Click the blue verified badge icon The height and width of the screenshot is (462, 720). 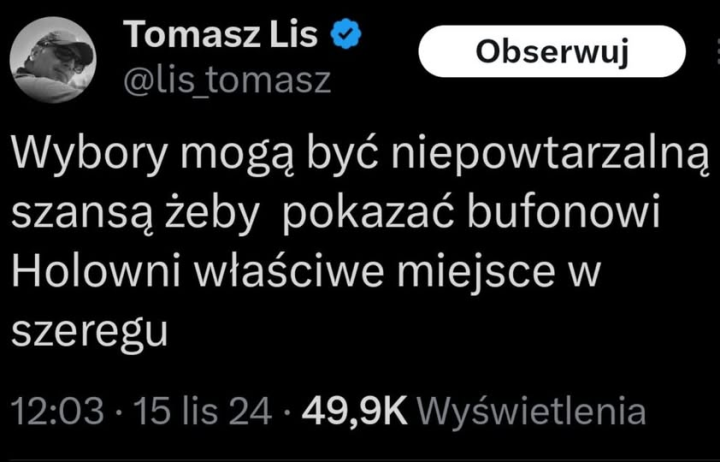pos(347,37)
